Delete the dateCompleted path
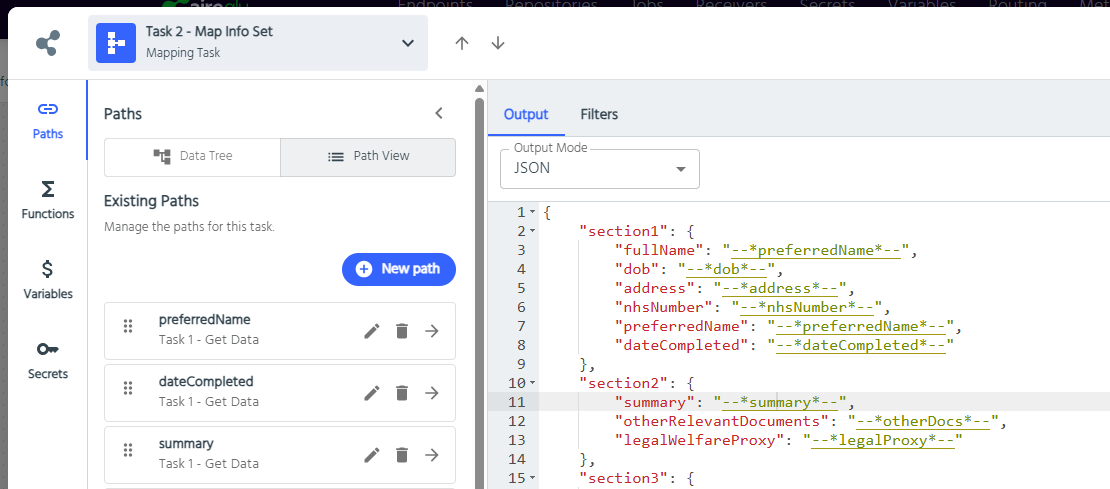1110x489 pixels. 402,393
